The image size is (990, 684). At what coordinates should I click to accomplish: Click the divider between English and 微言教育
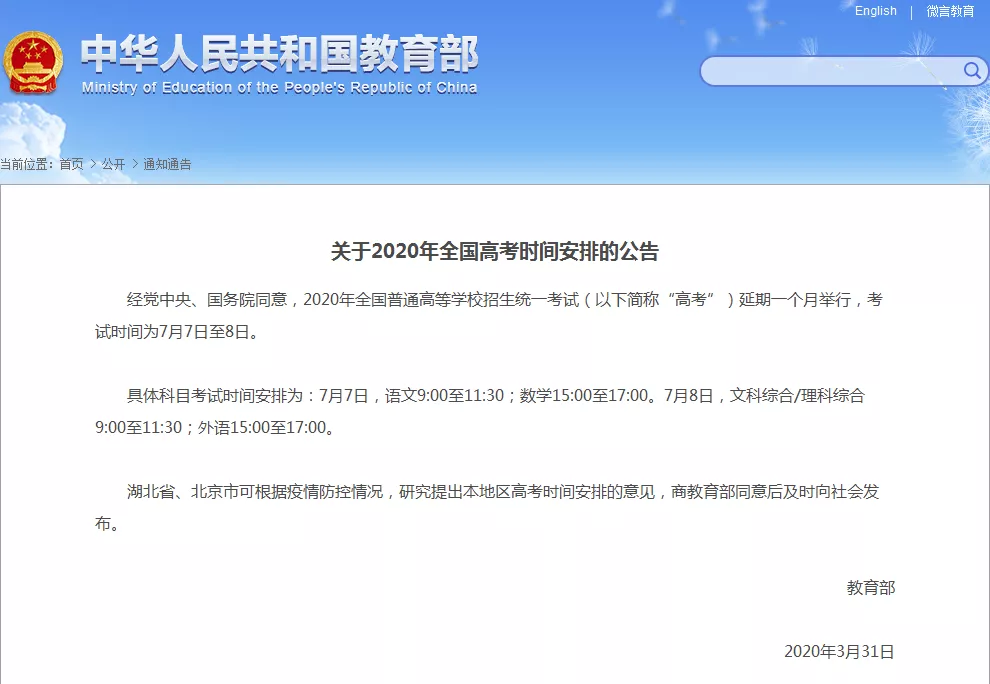(x=910, y=11)
